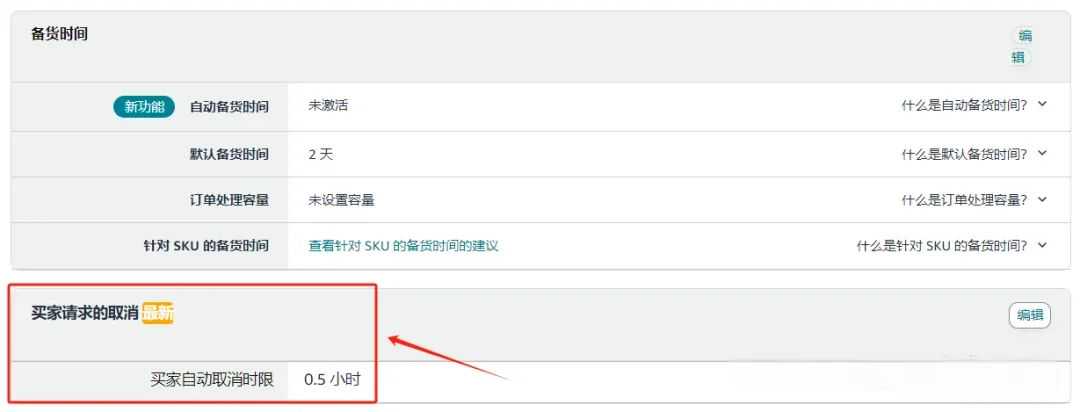Expand chevron beside 什么是默认备货时间?
1080x412 pixels.
coord(1042,153)
